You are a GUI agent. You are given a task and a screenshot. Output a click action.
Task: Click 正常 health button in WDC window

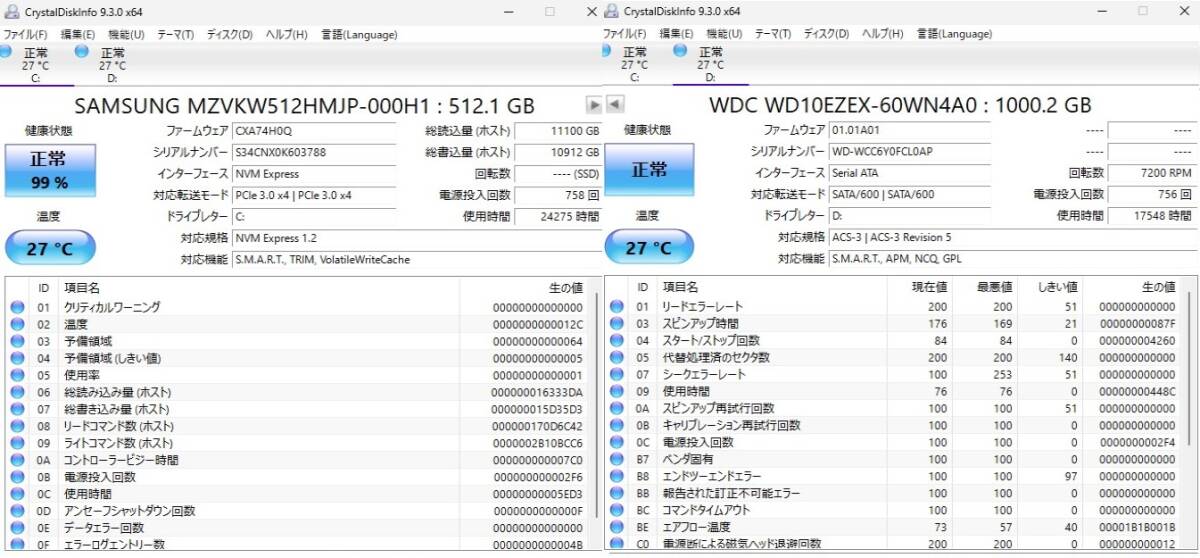click(x=649, y=170)
